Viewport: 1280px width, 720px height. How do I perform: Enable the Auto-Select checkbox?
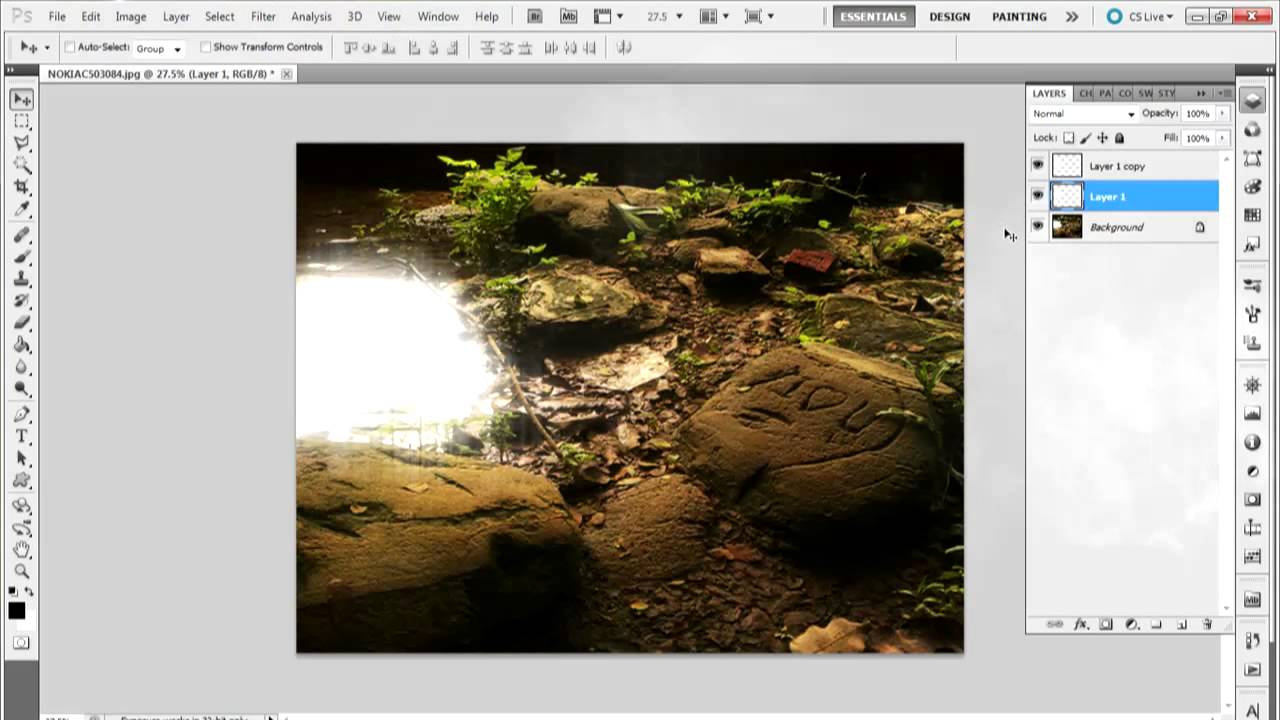(x=70, y=47)
